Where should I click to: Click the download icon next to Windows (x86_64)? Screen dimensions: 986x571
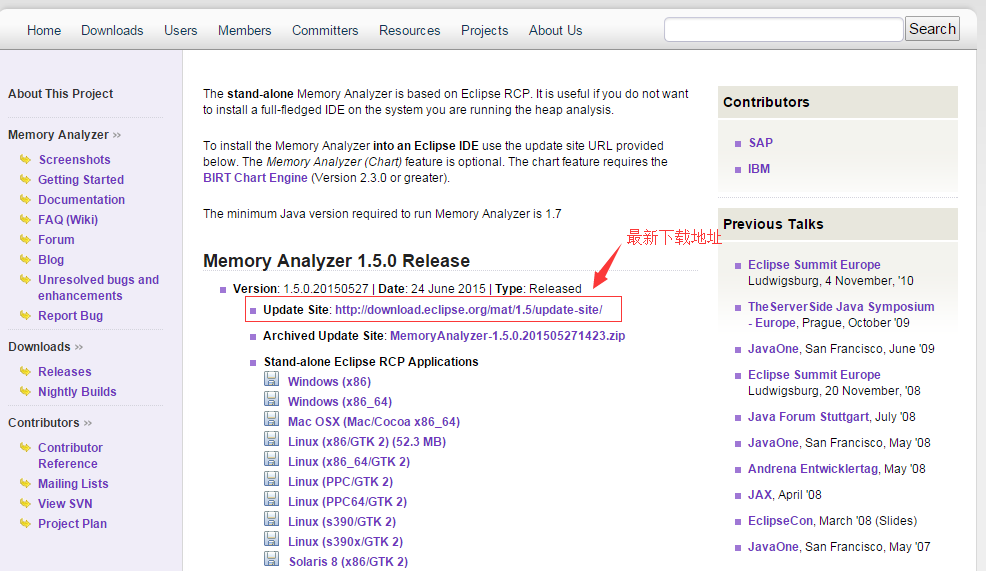tap(272, 399)
